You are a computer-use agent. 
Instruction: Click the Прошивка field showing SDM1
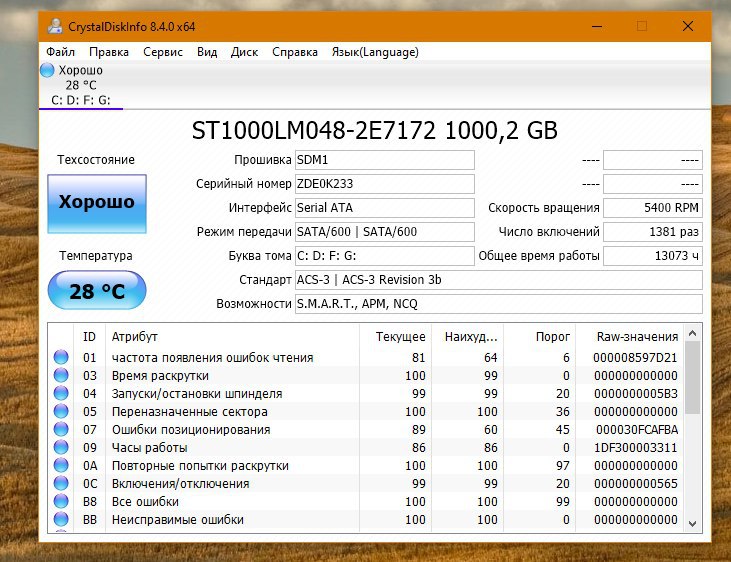pos(385,160)
